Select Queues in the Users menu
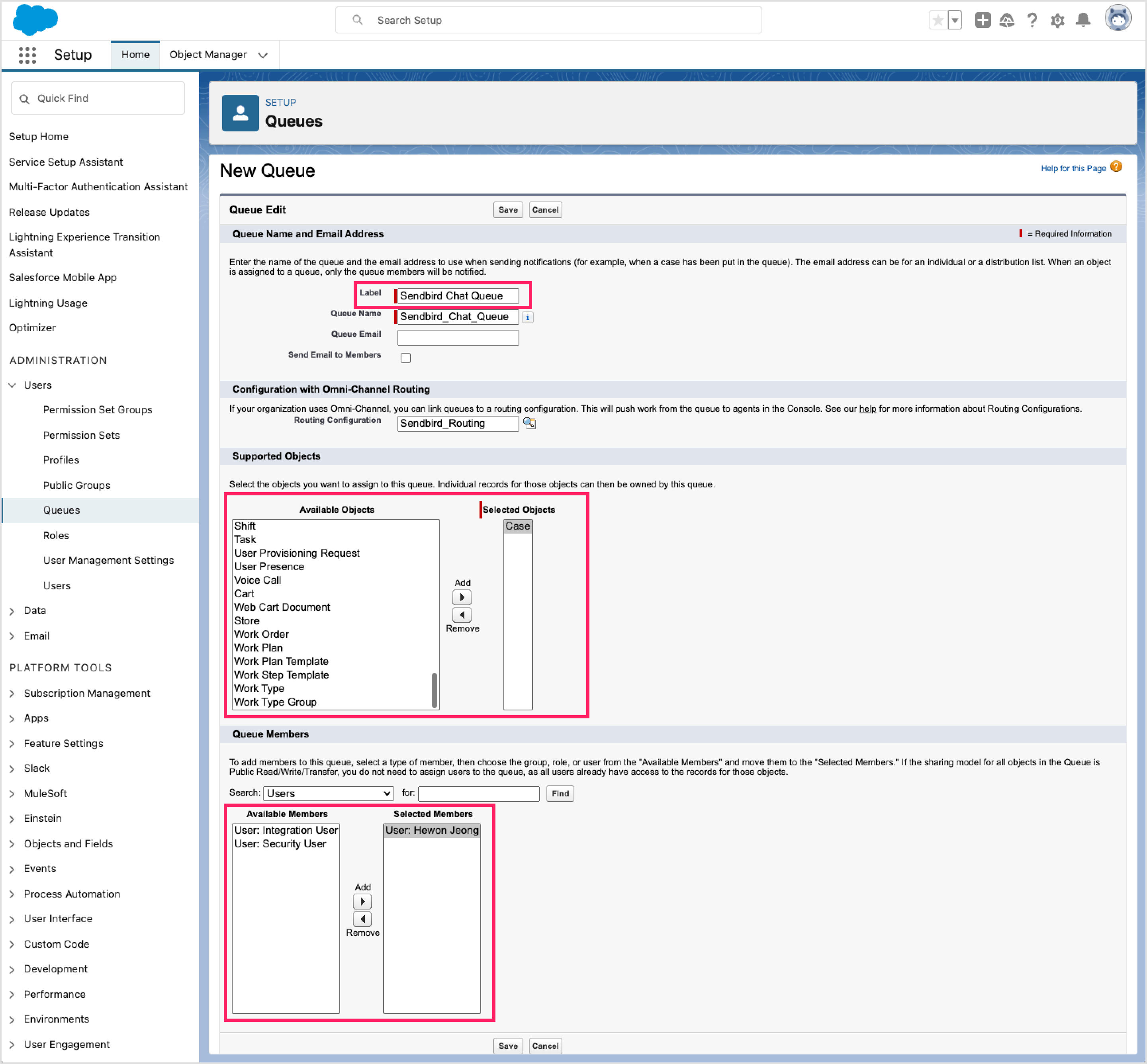Image resolution: width=1147 pixels, height=1064 pixels. point(61,510)
